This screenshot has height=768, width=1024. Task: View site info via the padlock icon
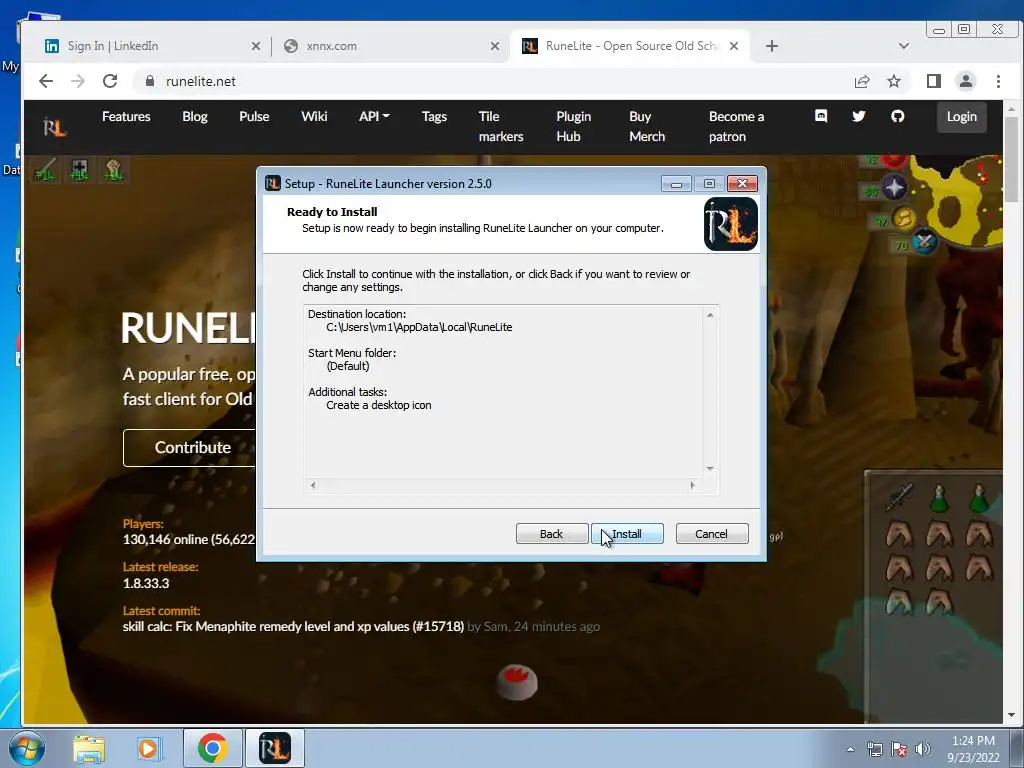click(150, 81)
